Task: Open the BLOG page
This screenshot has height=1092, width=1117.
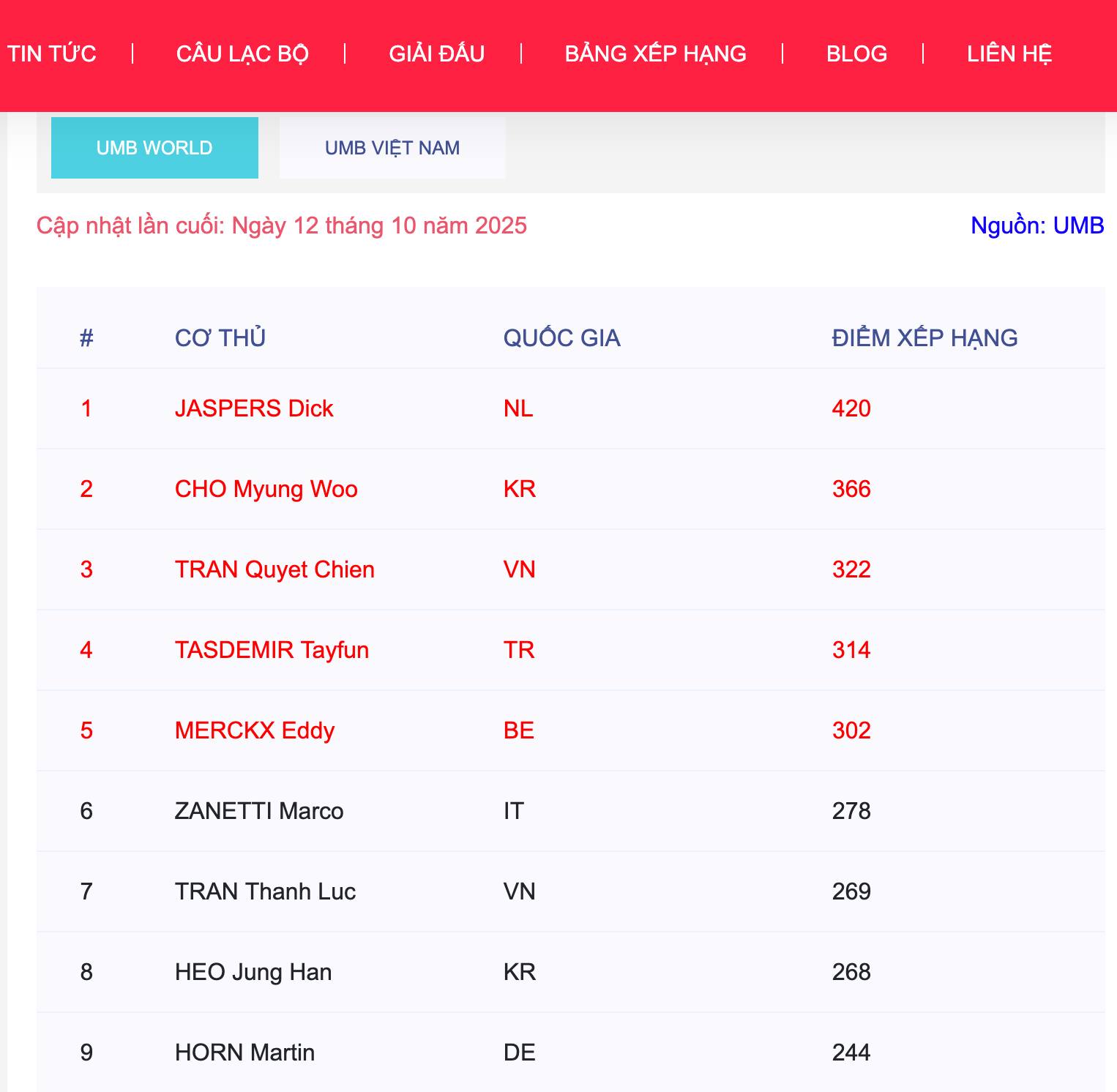Action: point(856,53)
